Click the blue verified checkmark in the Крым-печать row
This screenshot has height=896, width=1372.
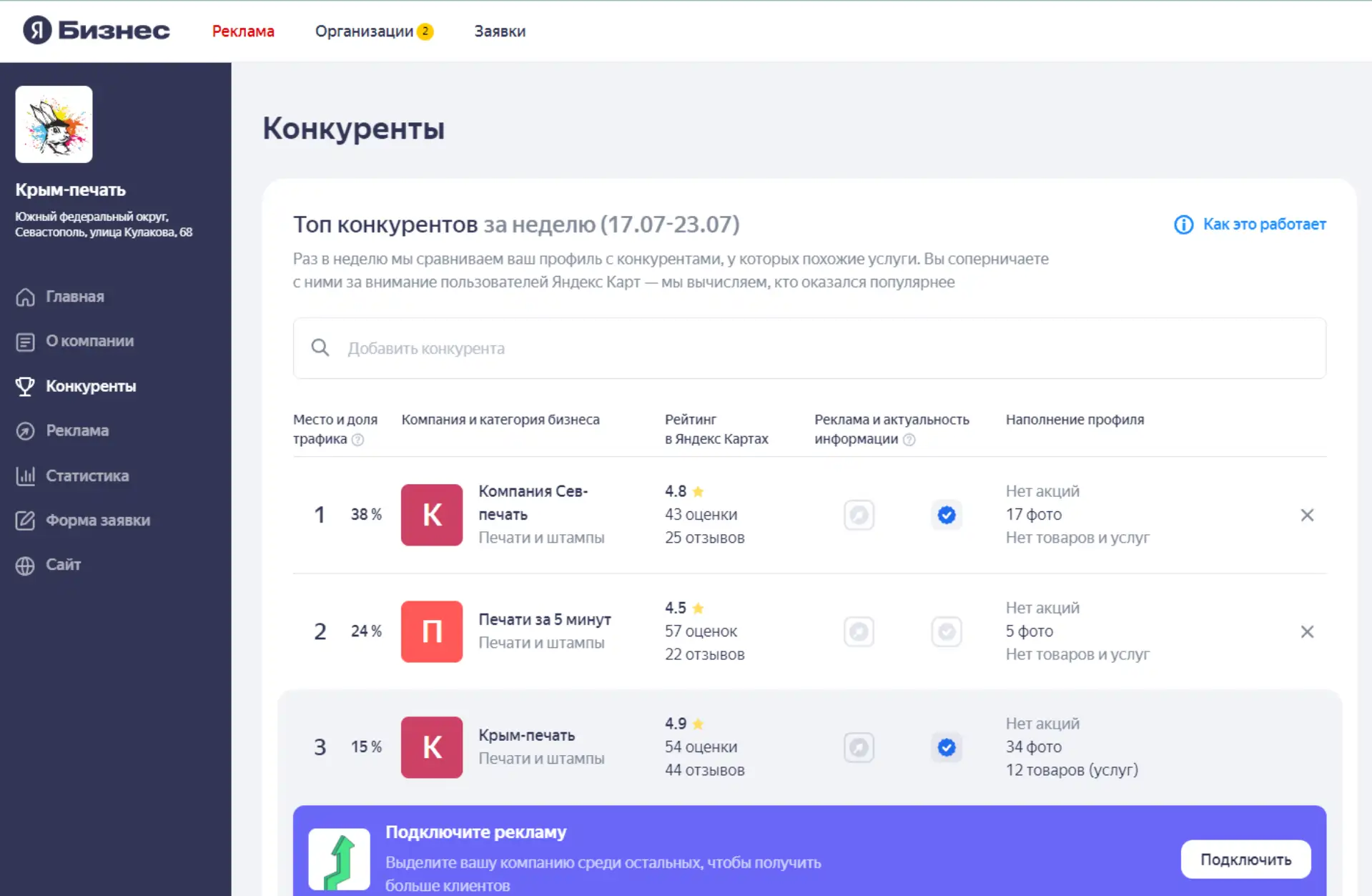coord(947,747)
